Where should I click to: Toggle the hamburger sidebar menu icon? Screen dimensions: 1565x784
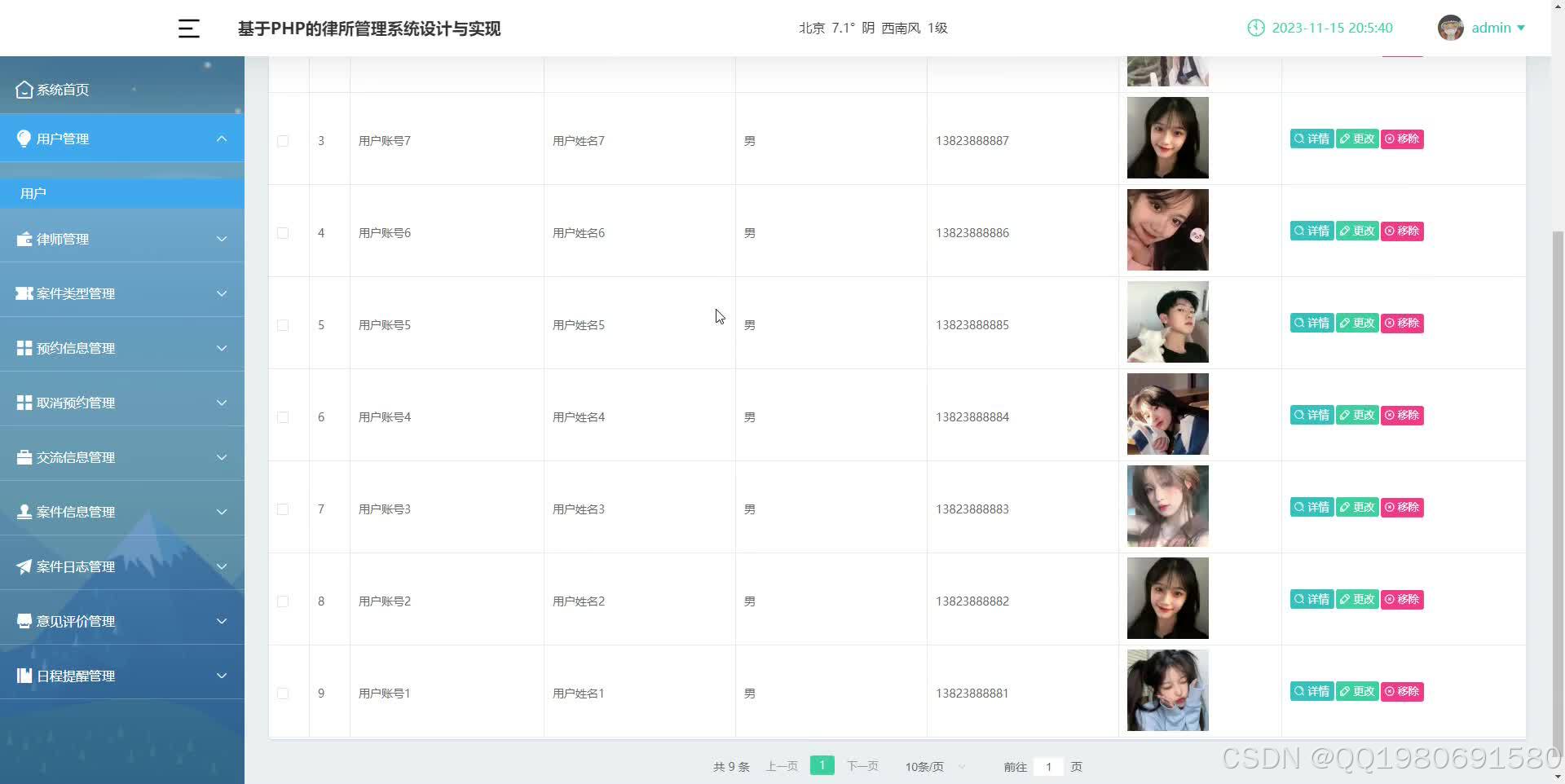point(189,29)
